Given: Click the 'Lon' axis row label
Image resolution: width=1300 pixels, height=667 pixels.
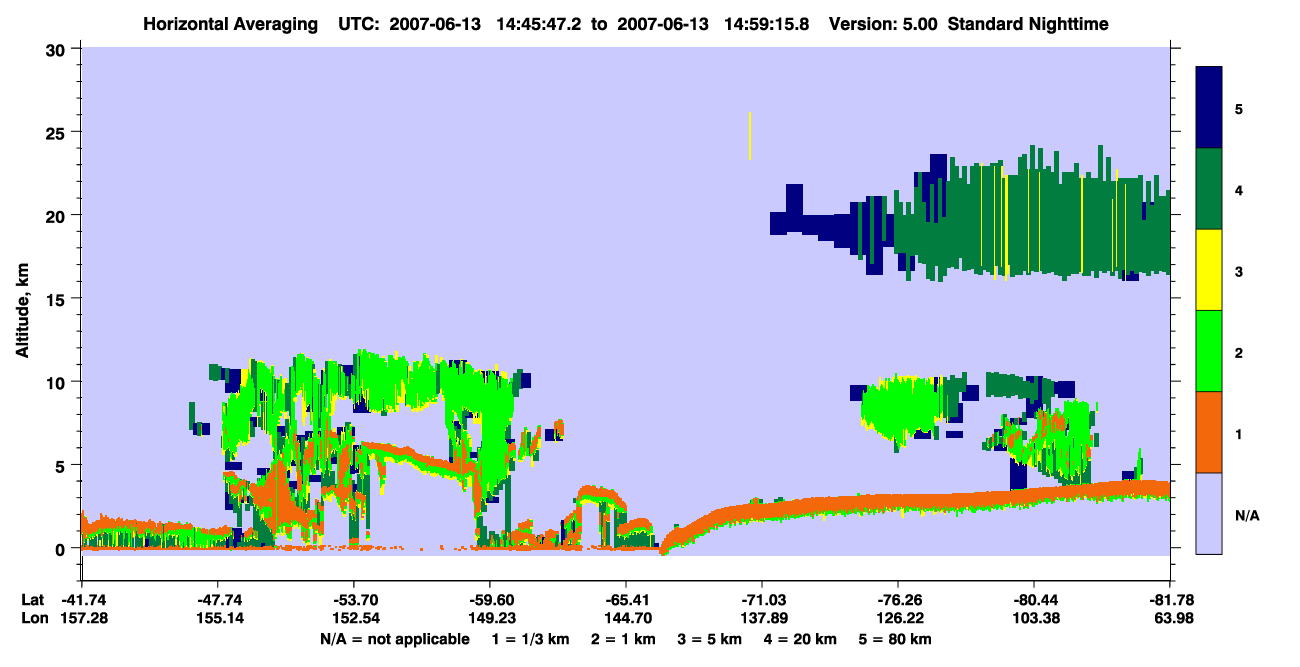Looking at the screenshot, I should click(33, 618).
